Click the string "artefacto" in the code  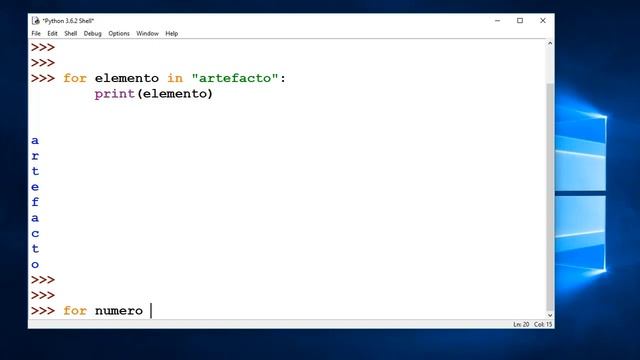235,78
